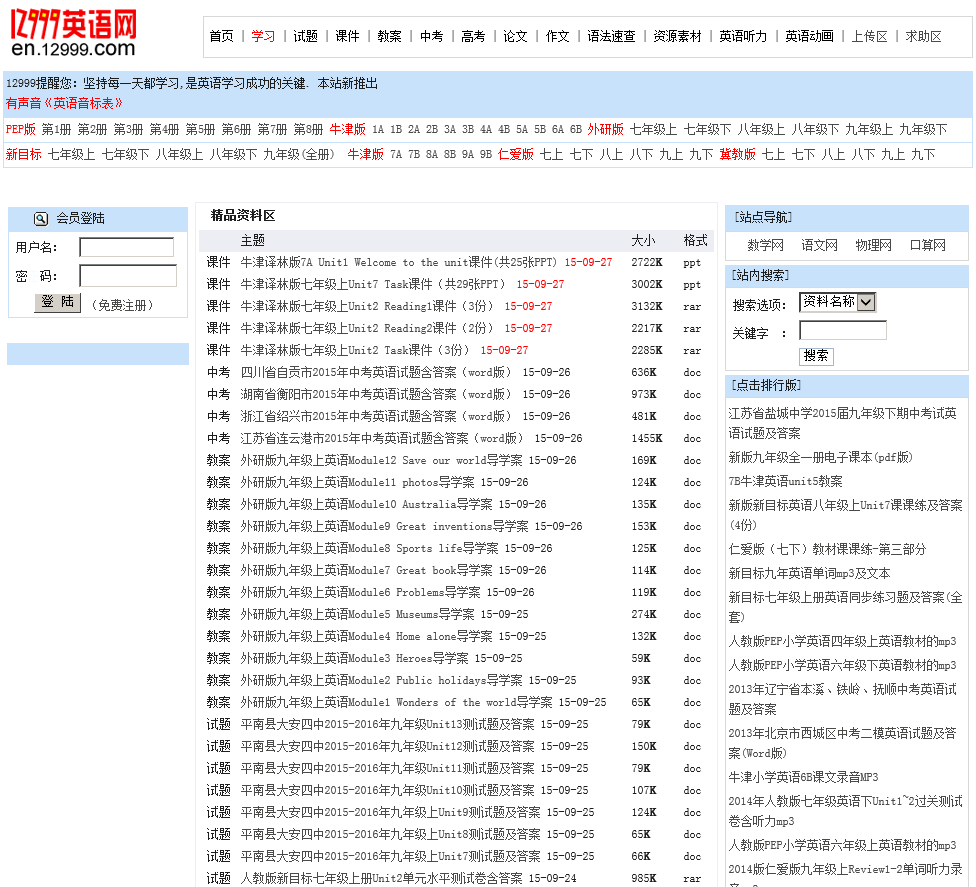
Task: Open 九年级(全册) under 新目标
Action: pyautogui.click(x=298, y=154)
